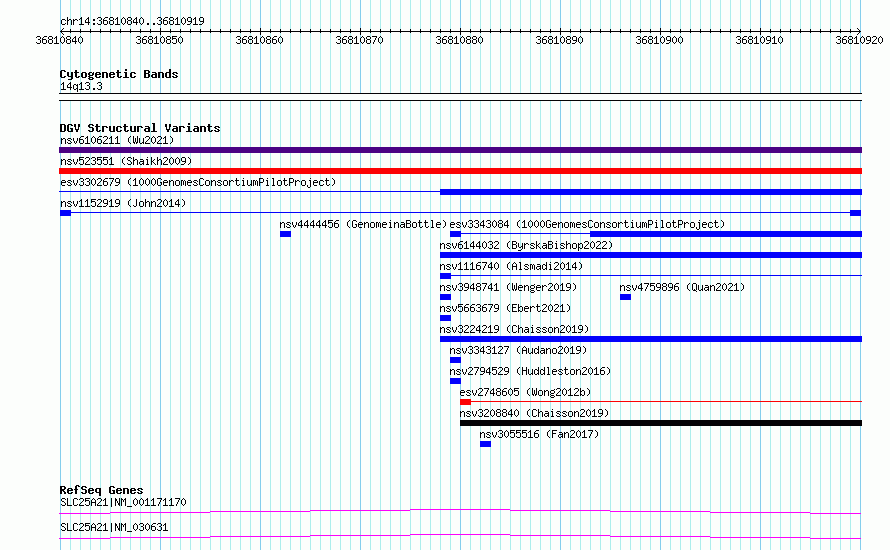Open variant label nsv3224219 (Chaisson2019)
The width and height of the screenshot is (890, 550).
click(514, 329)
